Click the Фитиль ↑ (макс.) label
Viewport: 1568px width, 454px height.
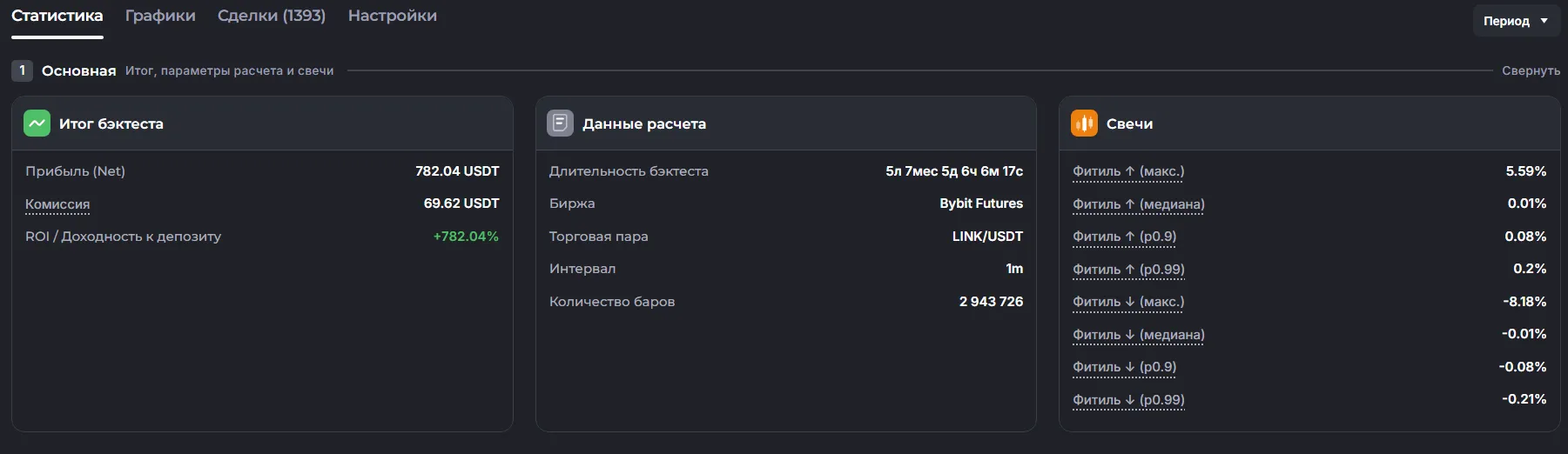[x=1128, y=171]
